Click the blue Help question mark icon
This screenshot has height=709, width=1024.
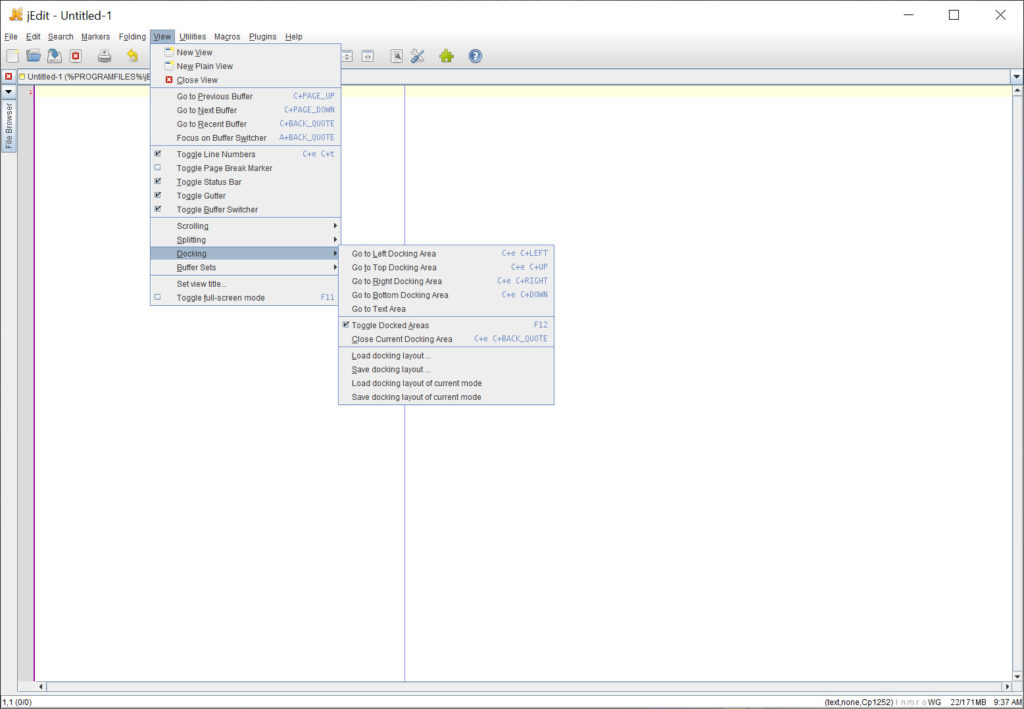coord(475,56)
